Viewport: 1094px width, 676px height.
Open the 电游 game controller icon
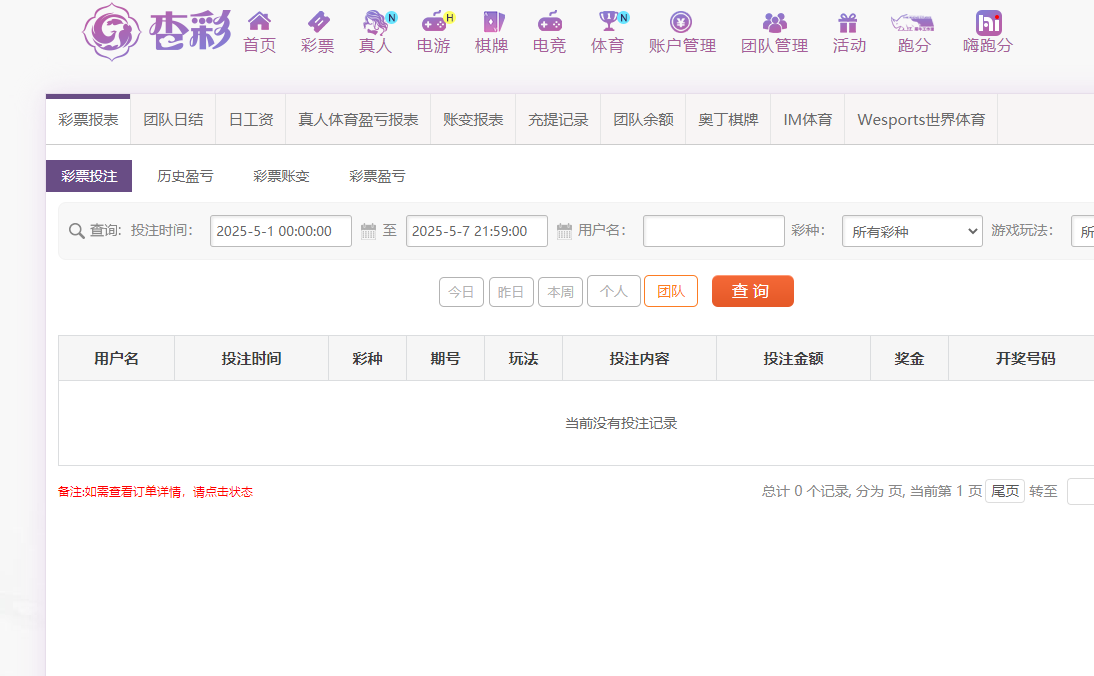[x=433, y=22]
